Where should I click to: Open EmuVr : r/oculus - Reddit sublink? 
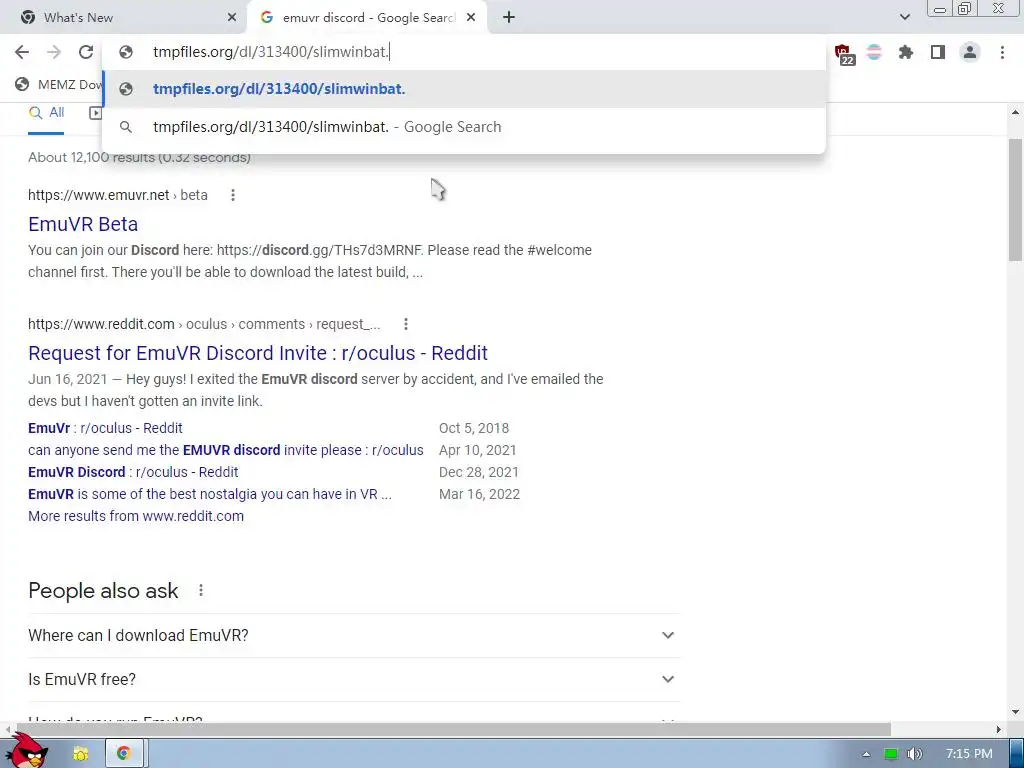pos(105,428)
